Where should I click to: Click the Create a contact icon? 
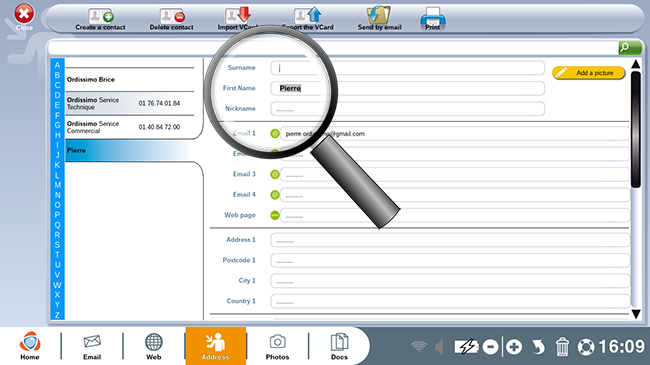[x=101, y=16]
